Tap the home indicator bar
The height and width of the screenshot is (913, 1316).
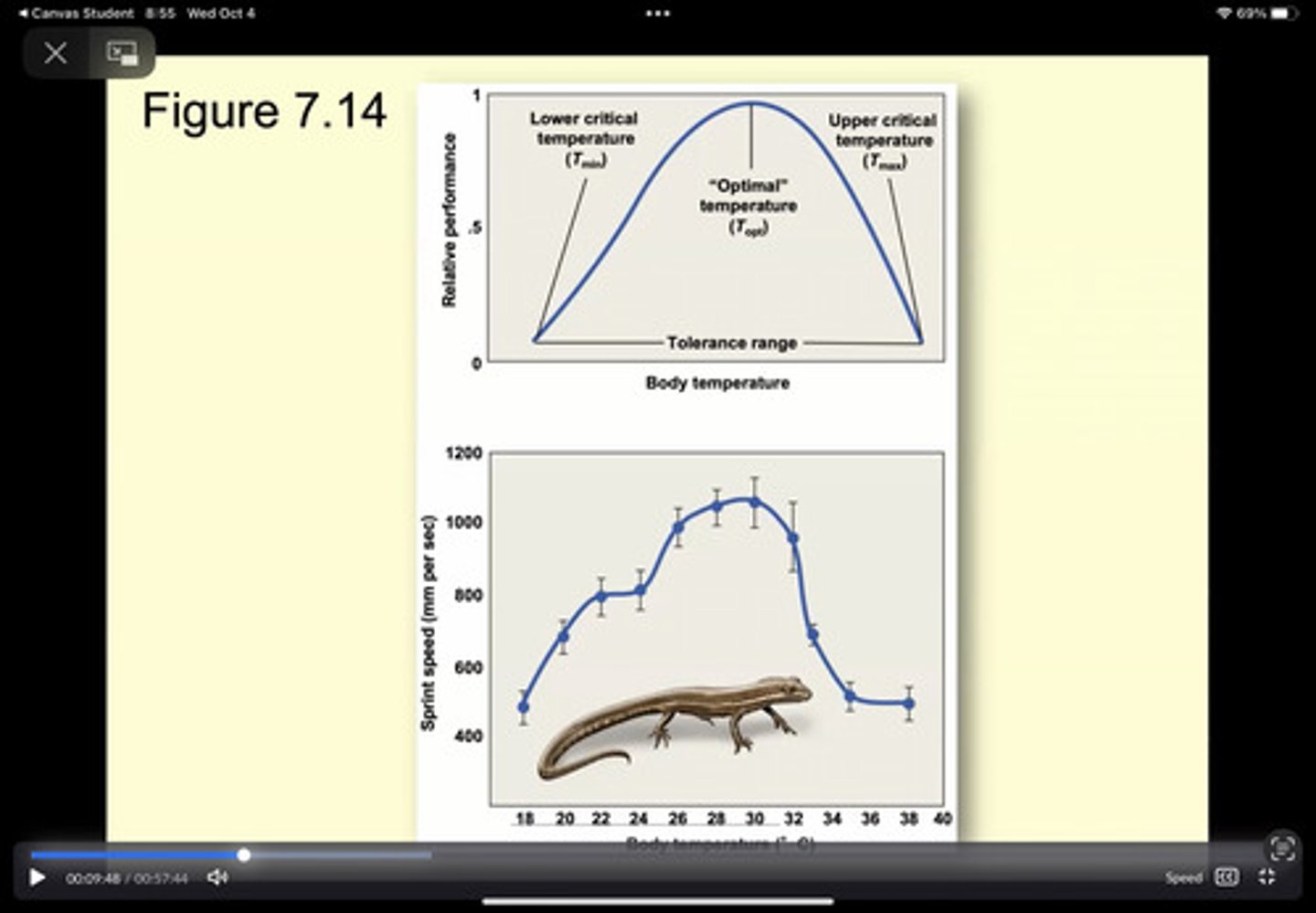pos(657,902)
